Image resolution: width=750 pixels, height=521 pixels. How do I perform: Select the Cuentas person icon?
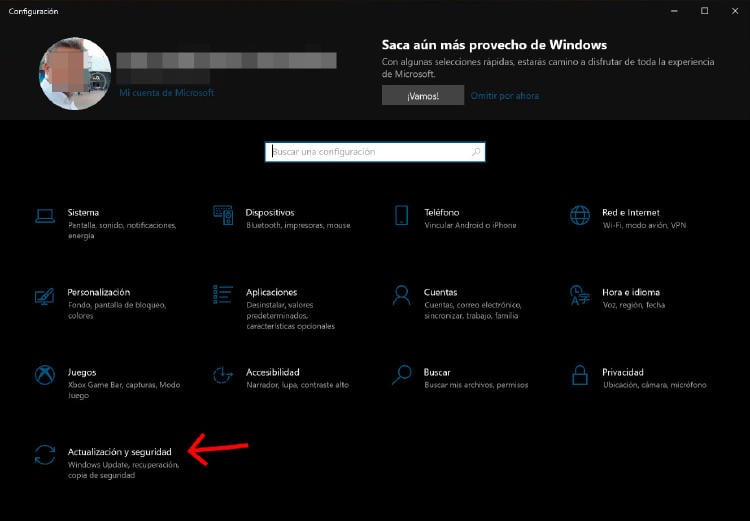(401, 295)
